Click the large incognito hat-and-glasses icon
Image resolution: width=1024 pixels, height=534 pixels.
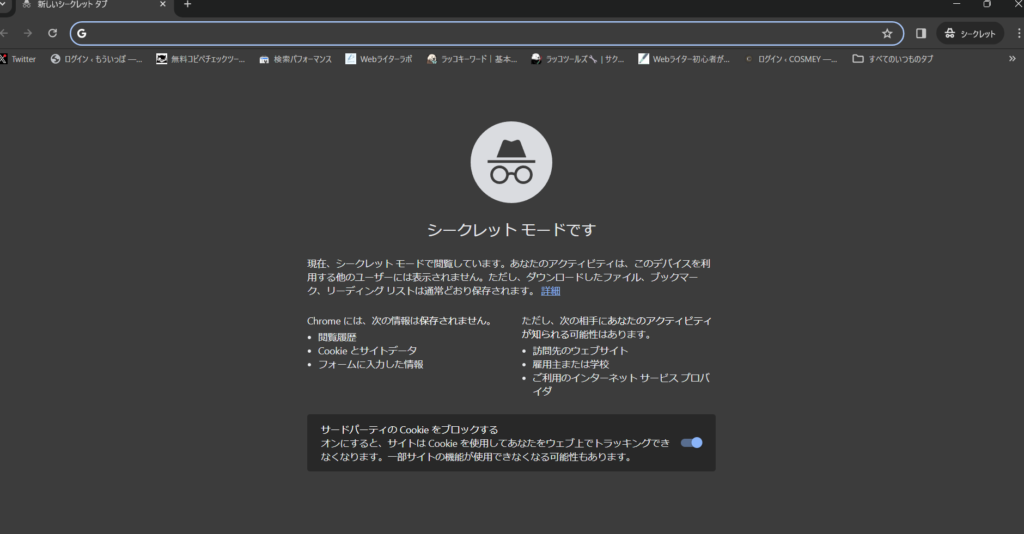pyautogui.click(x=511, y=162)
